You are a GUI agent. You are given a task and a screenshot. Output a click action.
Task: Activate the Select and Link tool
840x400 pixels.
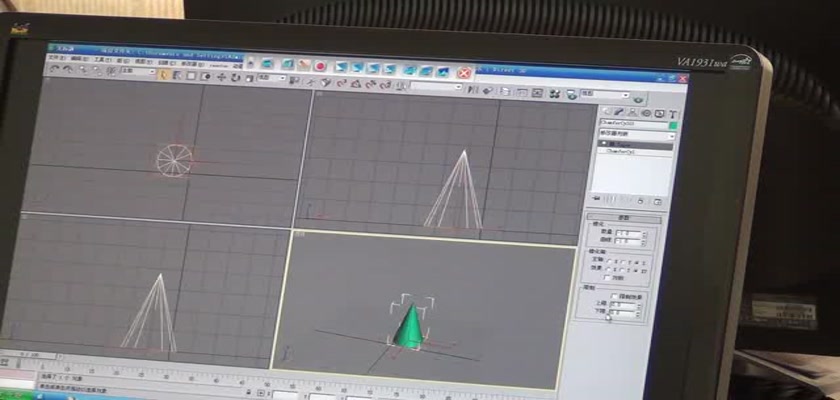[x=83, y=70]
